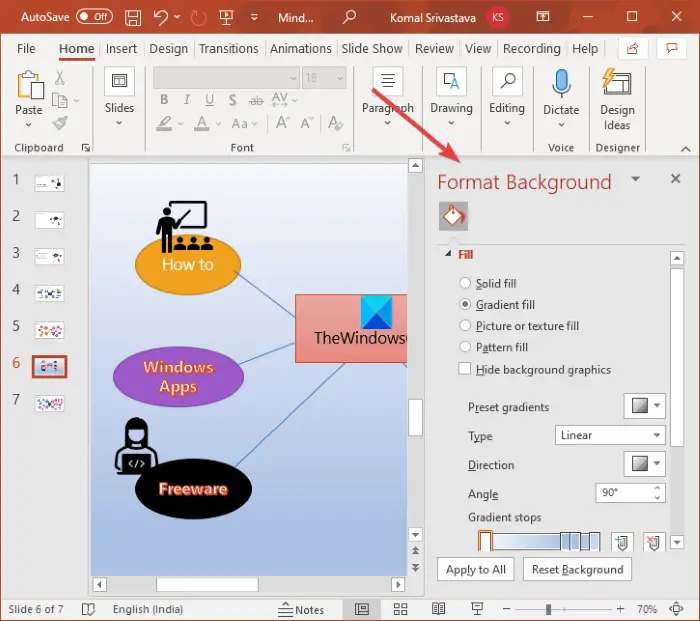Click the Notes button in status bar
The width and height of the screenshot is (700, 621).
click(301, 609)
